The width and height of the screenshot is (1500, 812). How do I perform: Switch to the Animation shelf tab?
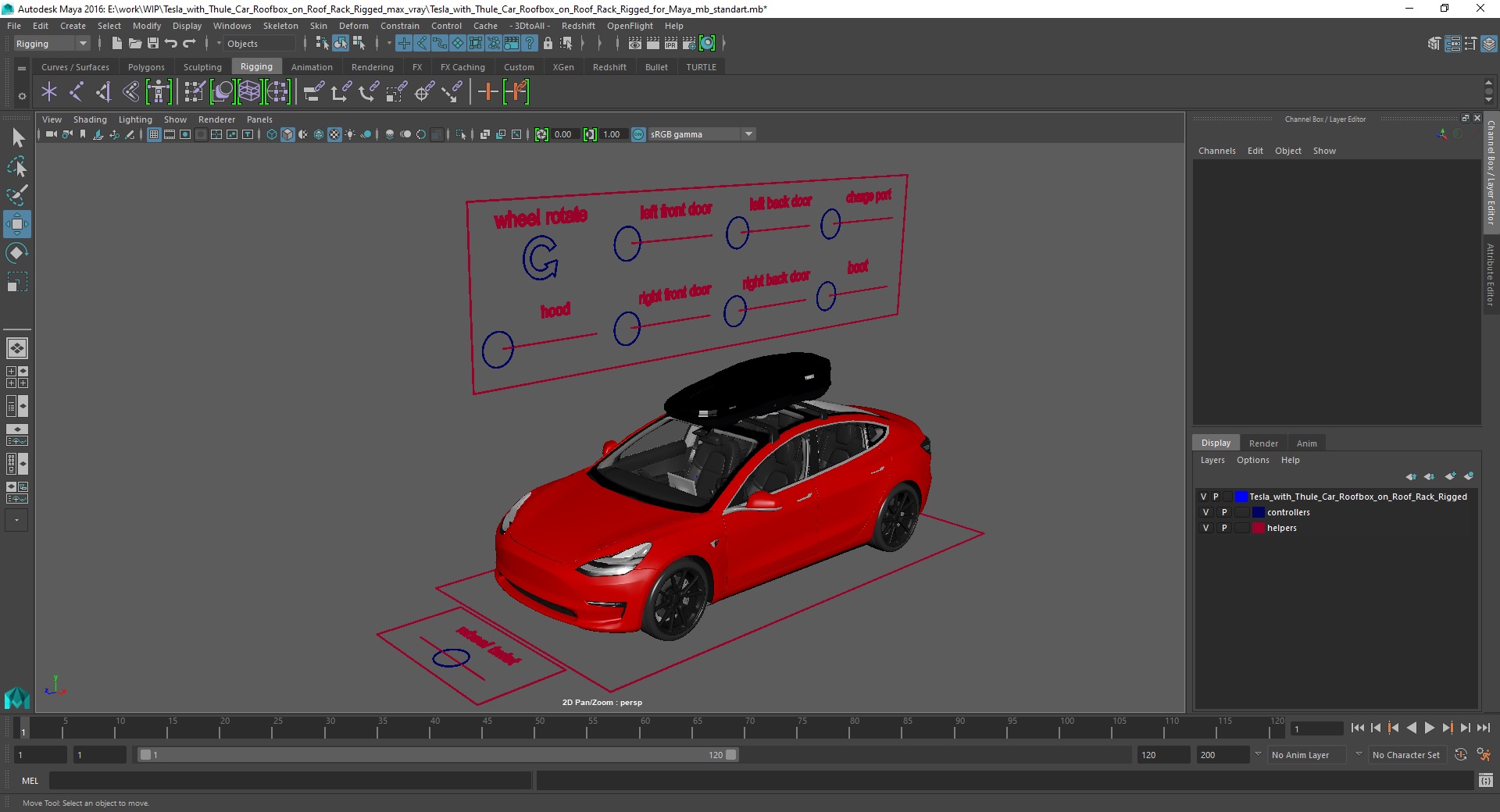click(x=312, y=67)
